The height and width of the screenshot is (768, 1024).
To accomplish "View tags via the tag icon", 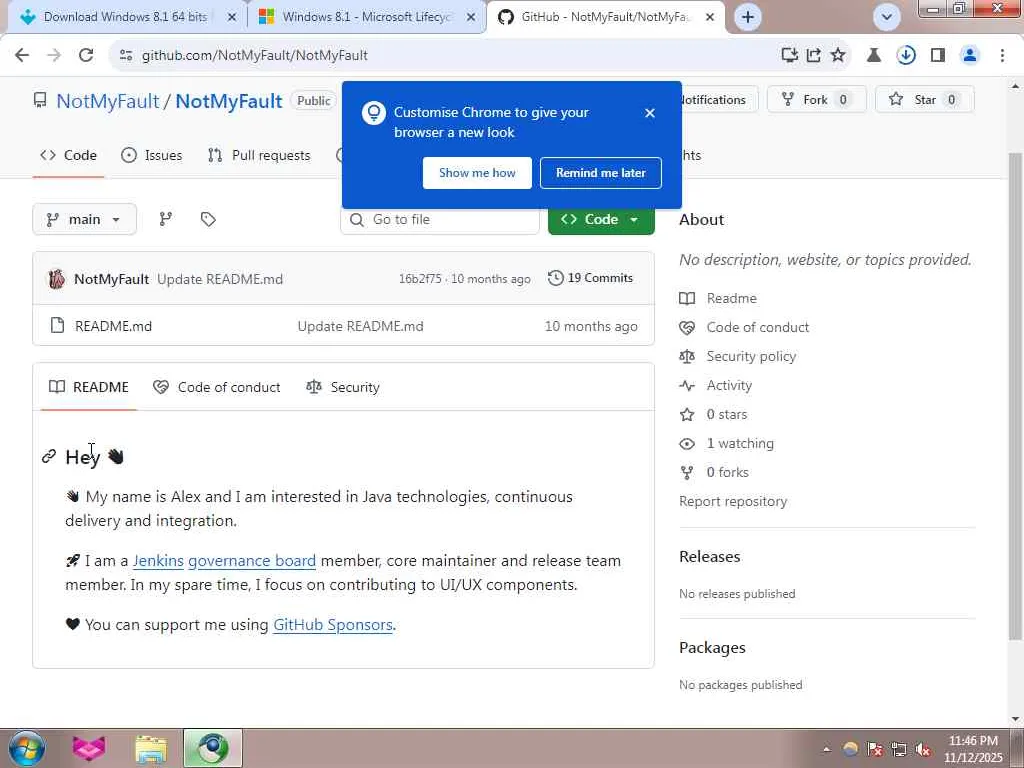I will (x=208, y=219).
